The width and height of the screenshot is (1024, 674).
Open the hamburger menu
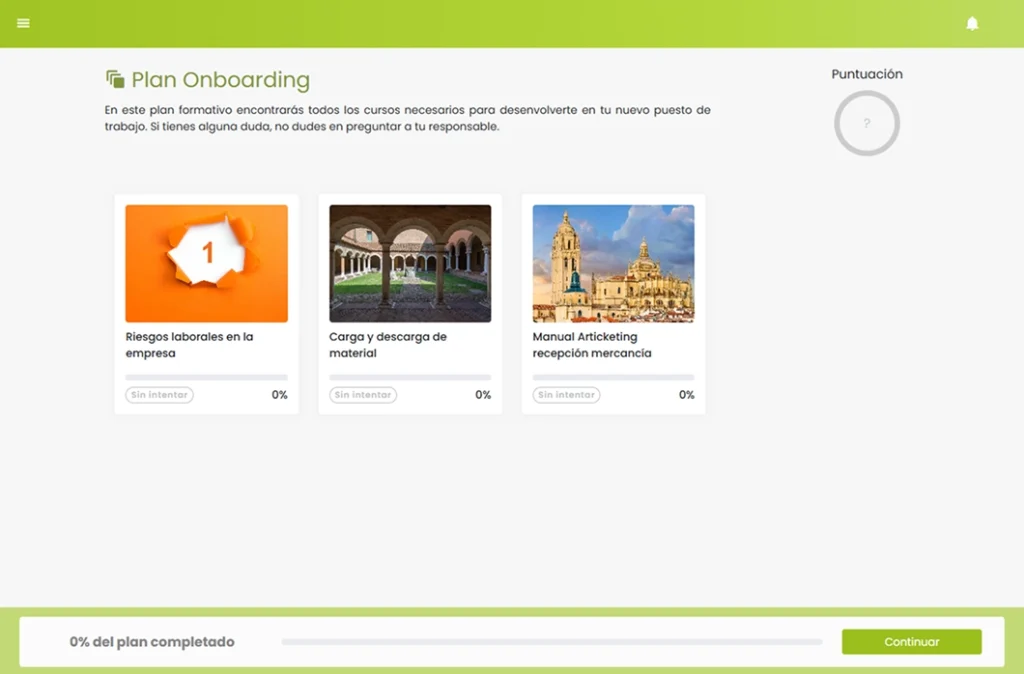pos(24,23)
